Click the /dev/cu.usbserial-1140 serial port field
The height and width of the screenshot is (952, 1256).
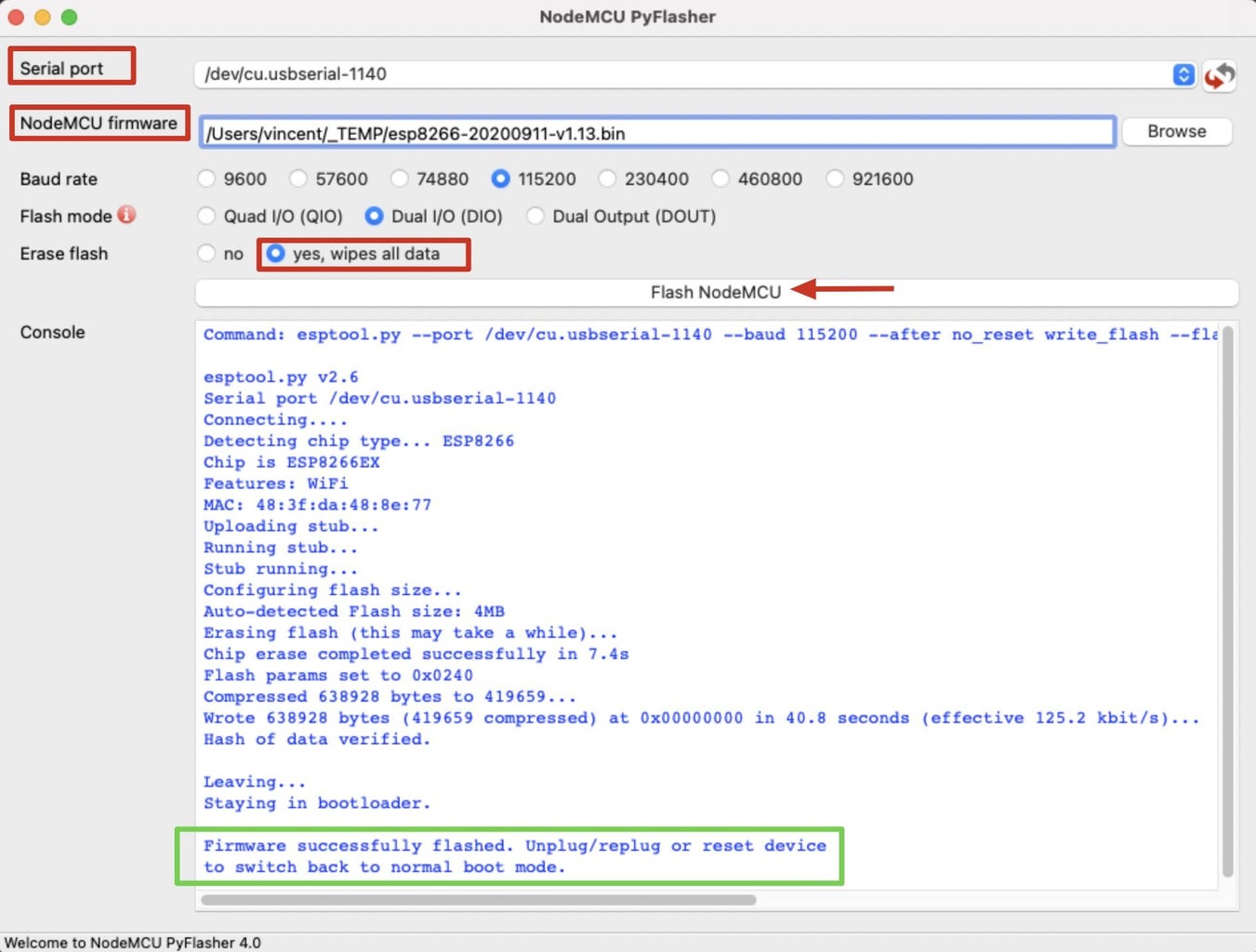pos(651,73)
